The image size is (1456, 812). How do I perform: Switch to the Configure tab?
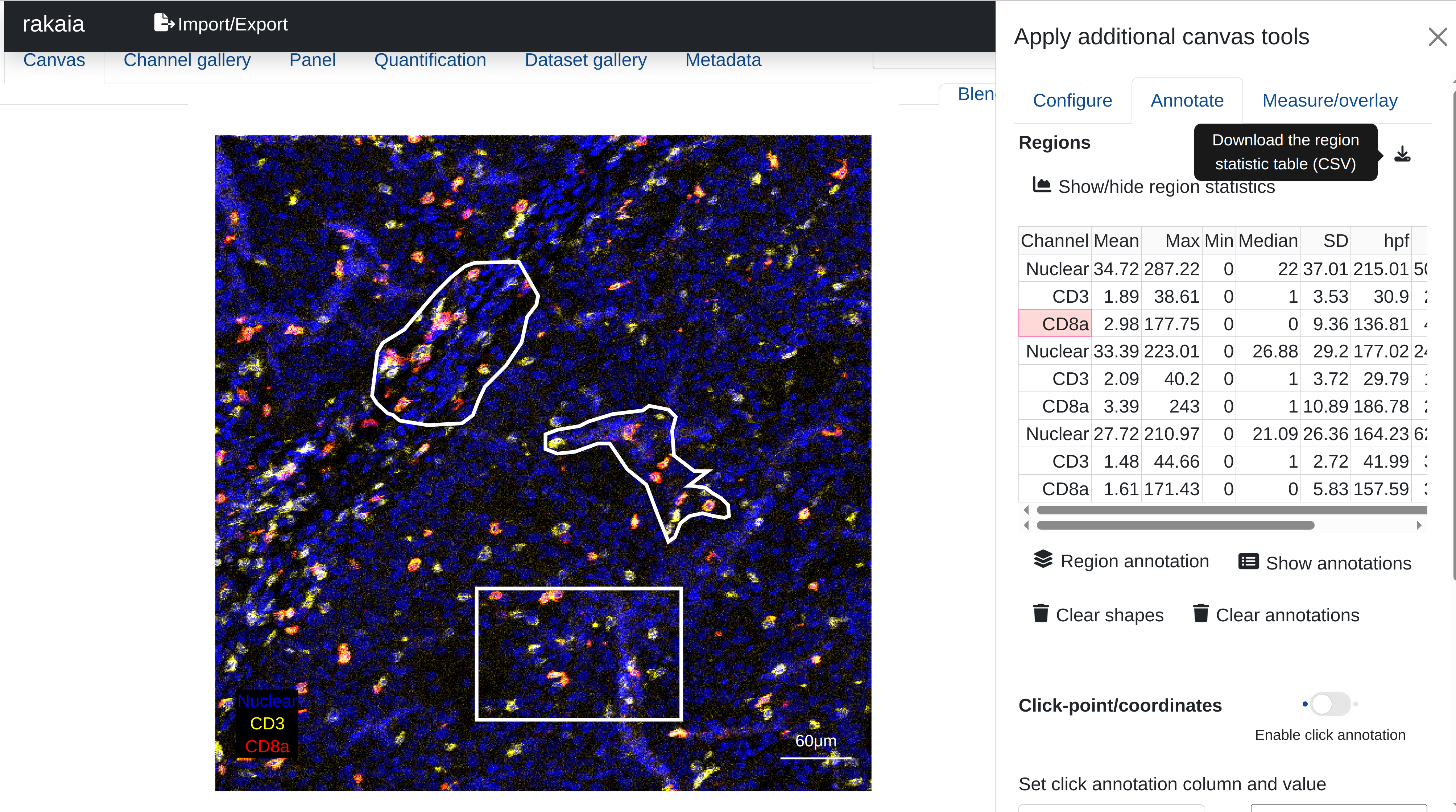[x=1072, y=100]
